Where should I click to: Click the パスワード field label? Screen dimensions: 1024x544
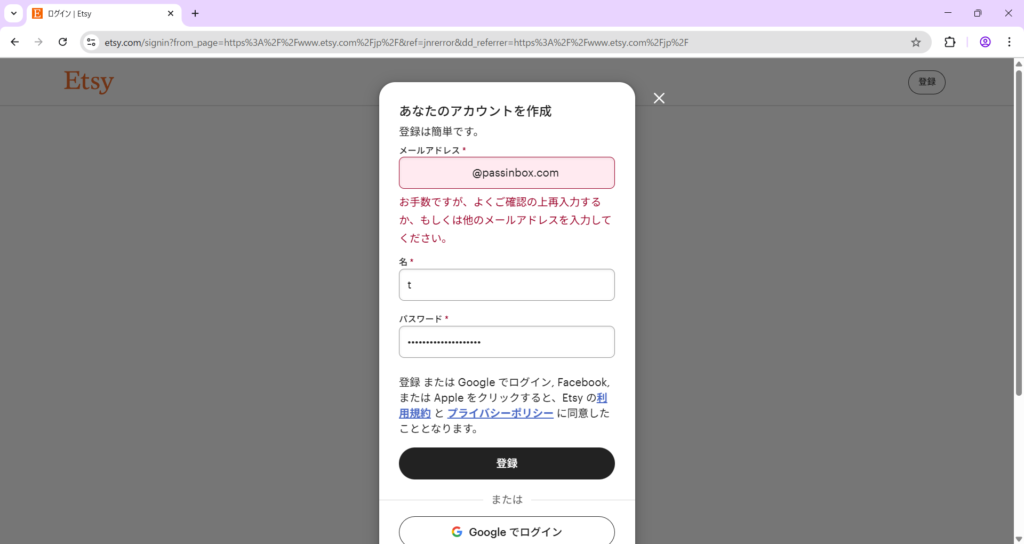(x=421, y=319)
